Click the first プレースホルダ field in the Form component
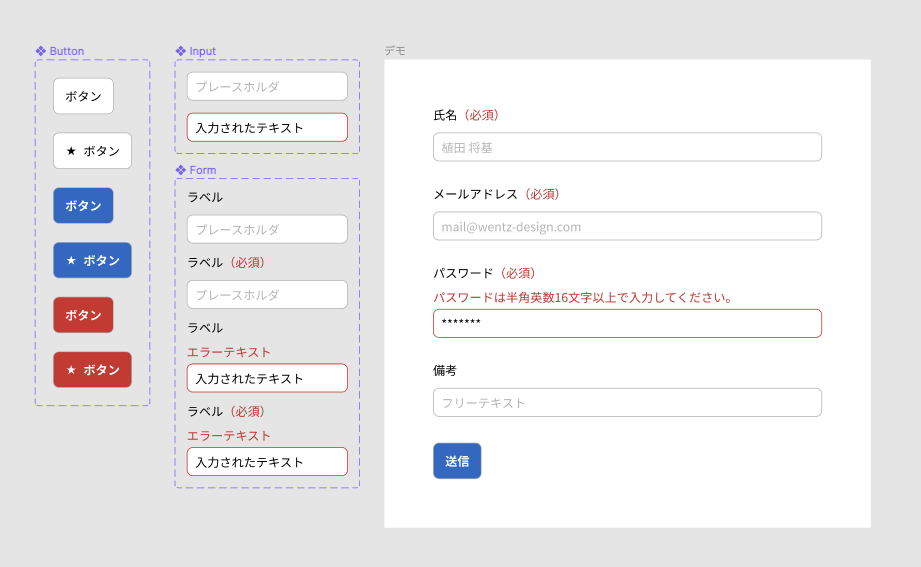Image resolution: width=921 pixels, height=567 pixels. click(267, 229)
